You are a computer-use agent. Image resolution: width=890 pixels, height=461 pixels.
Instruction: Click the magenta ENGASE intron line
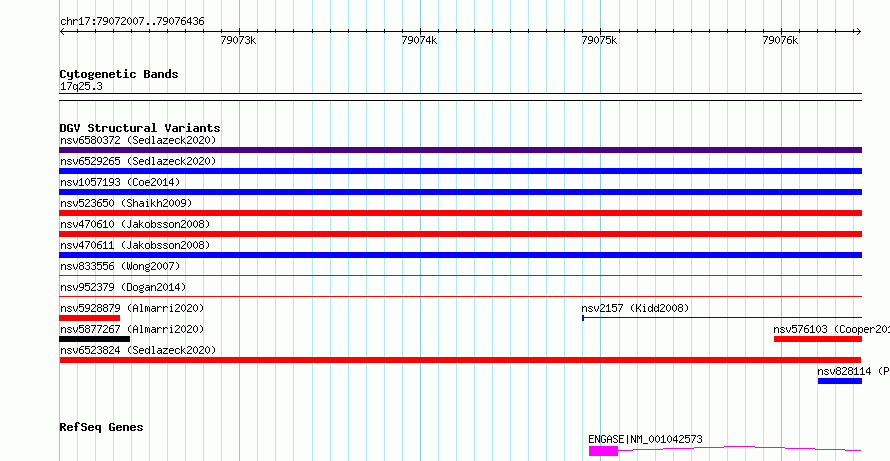740,449
